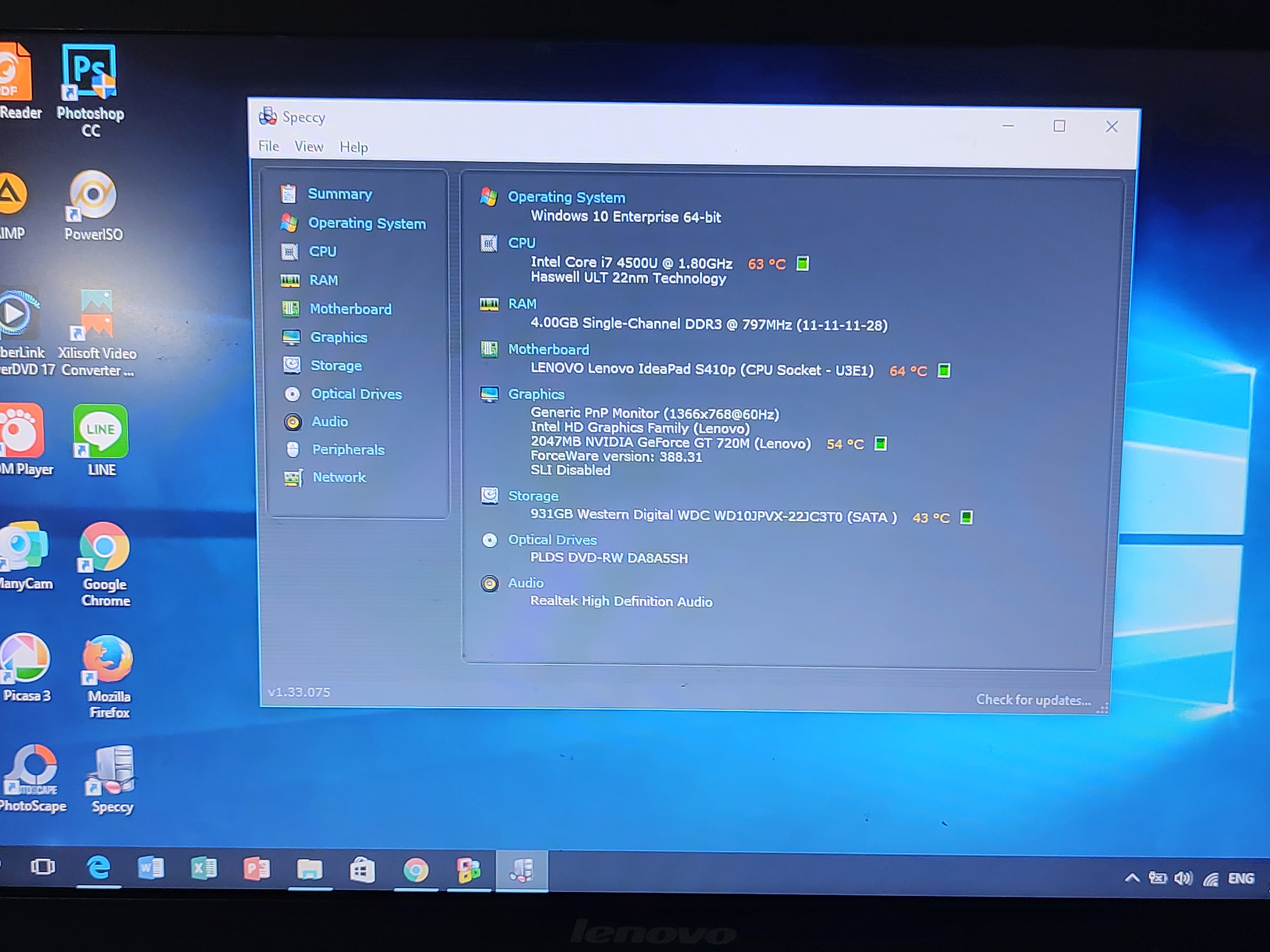Click the Audio heading in summary pane
The image size is (1270, 952).
[525, 583]
